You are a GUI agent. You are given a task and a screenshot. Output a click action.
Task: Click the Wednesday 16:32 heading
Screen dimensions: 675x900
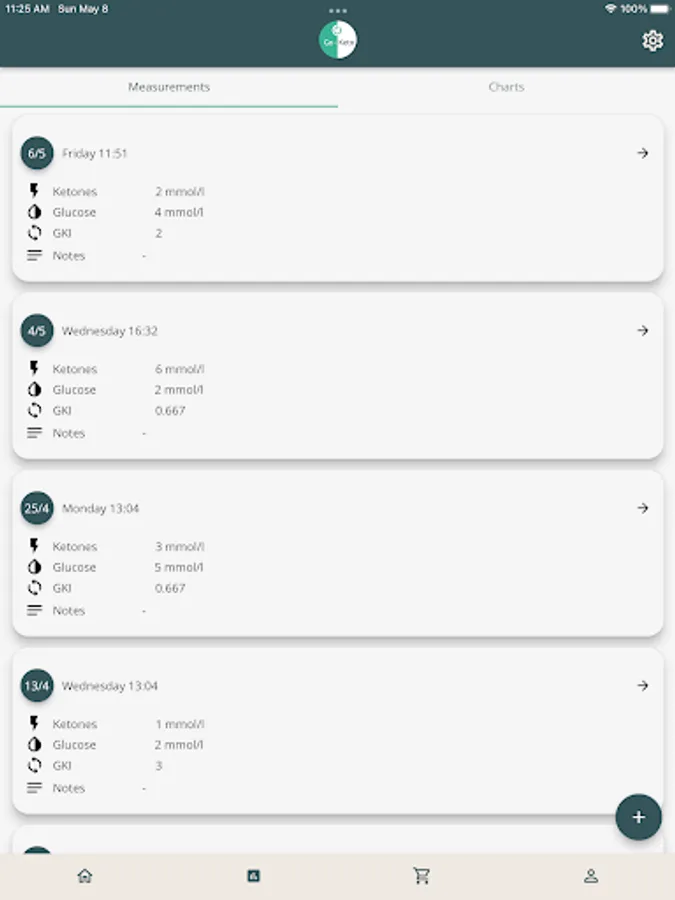pos(110,331)
